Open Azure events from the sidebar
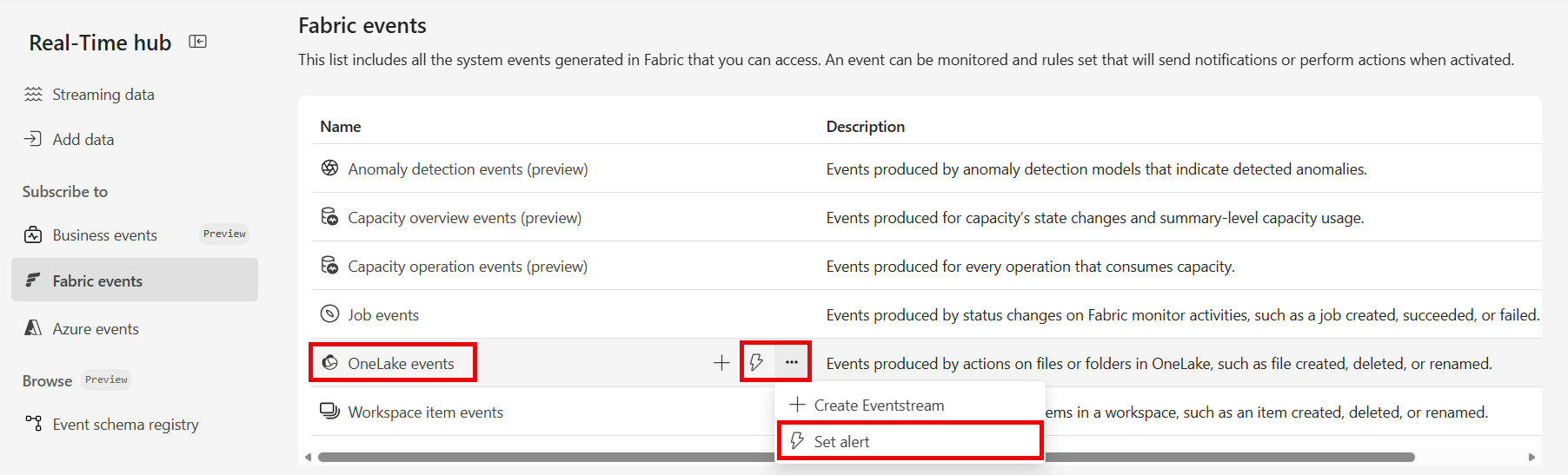Viewport: 1568px width, 475px height. tap(96, 329)
